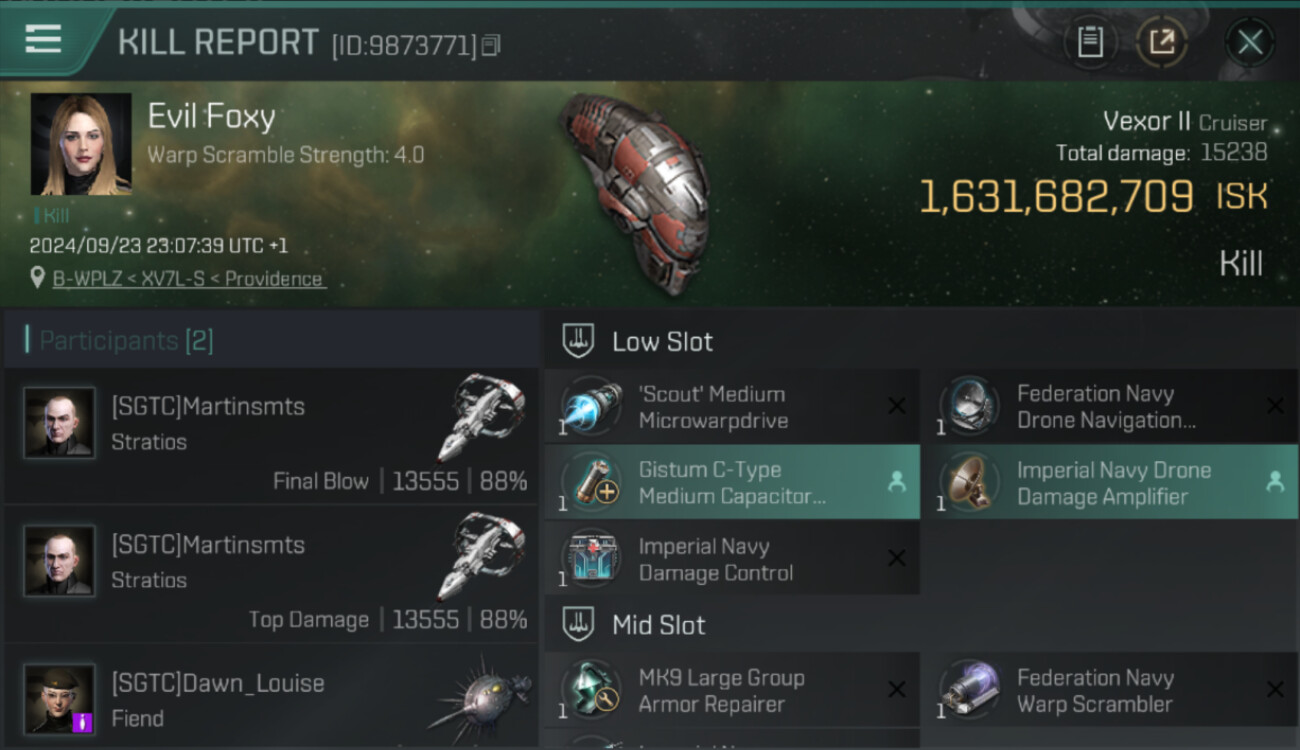Click the X beside Imperial Navy Damage Control
Image resolution: width=1300 pixels, height=750 pixels.
897,559
